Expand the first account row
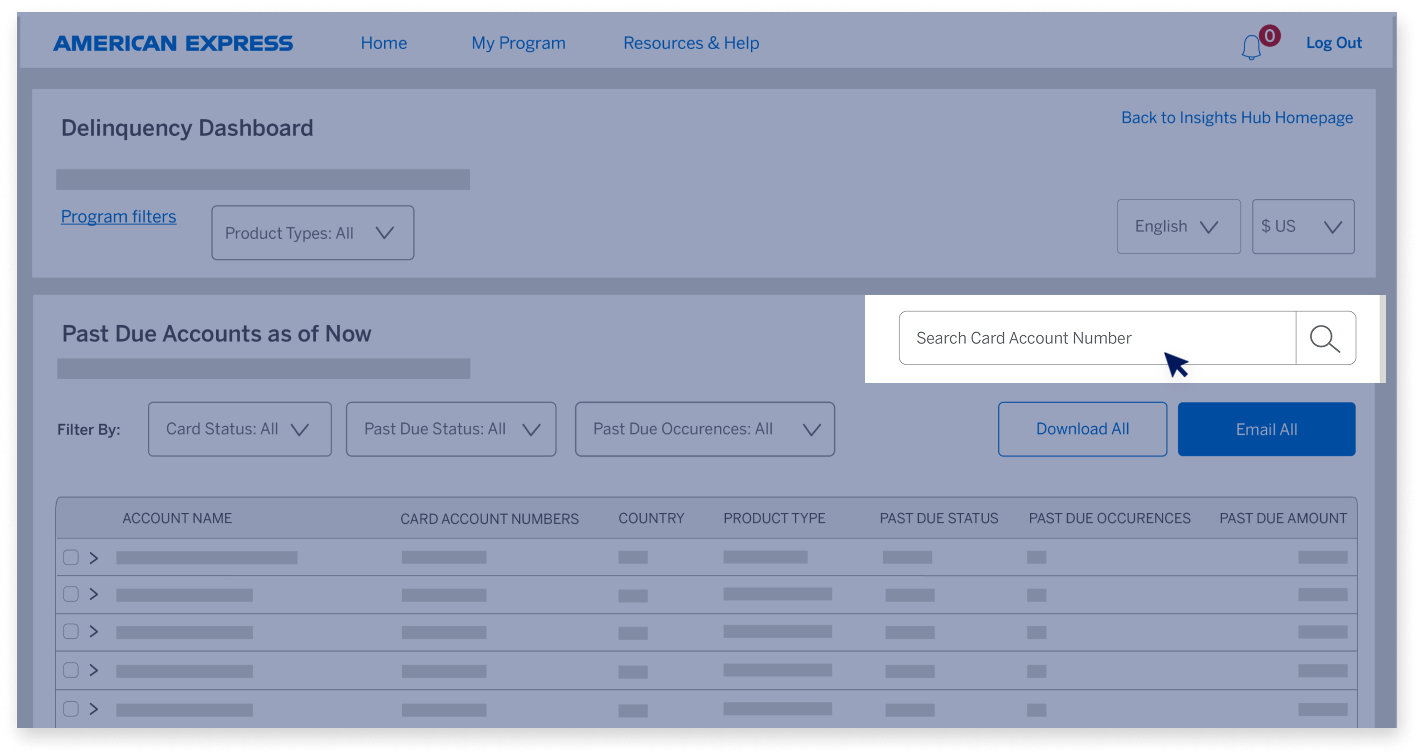This screenshot has height=756, width=1420. coord(94,557)
